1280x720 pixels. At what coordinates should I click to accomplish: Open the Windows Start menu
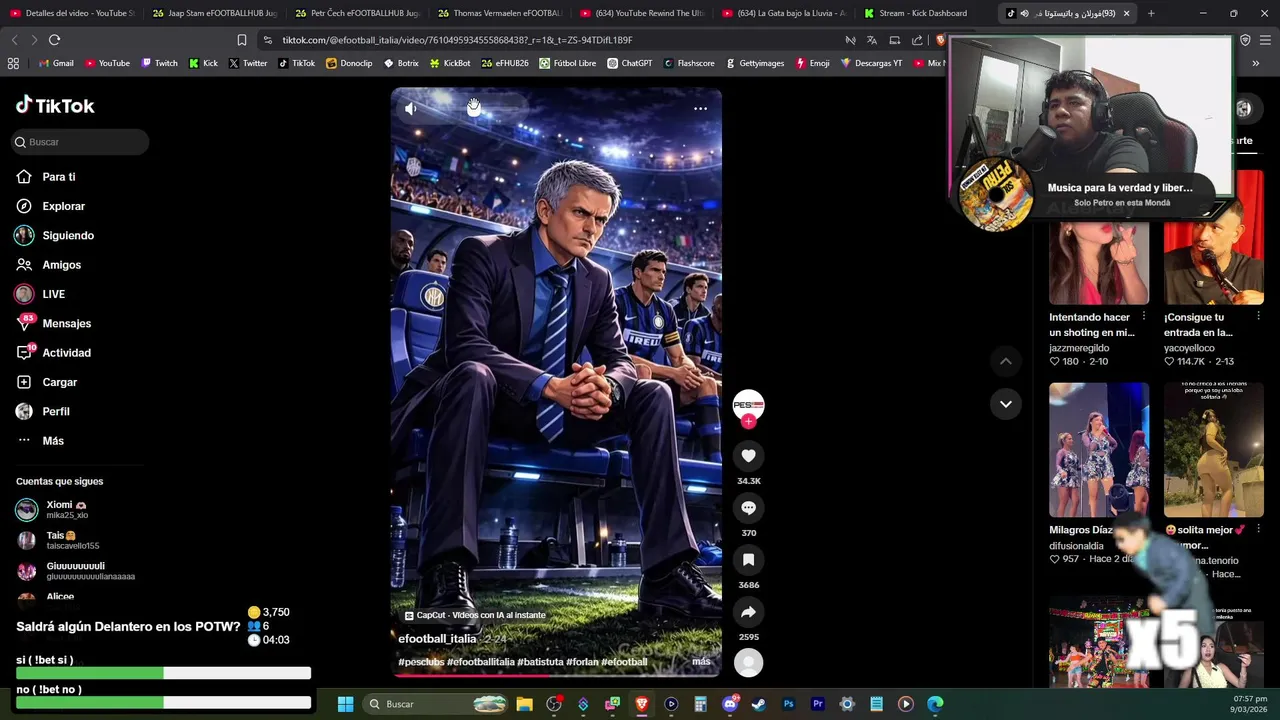(x=345, y=704)
